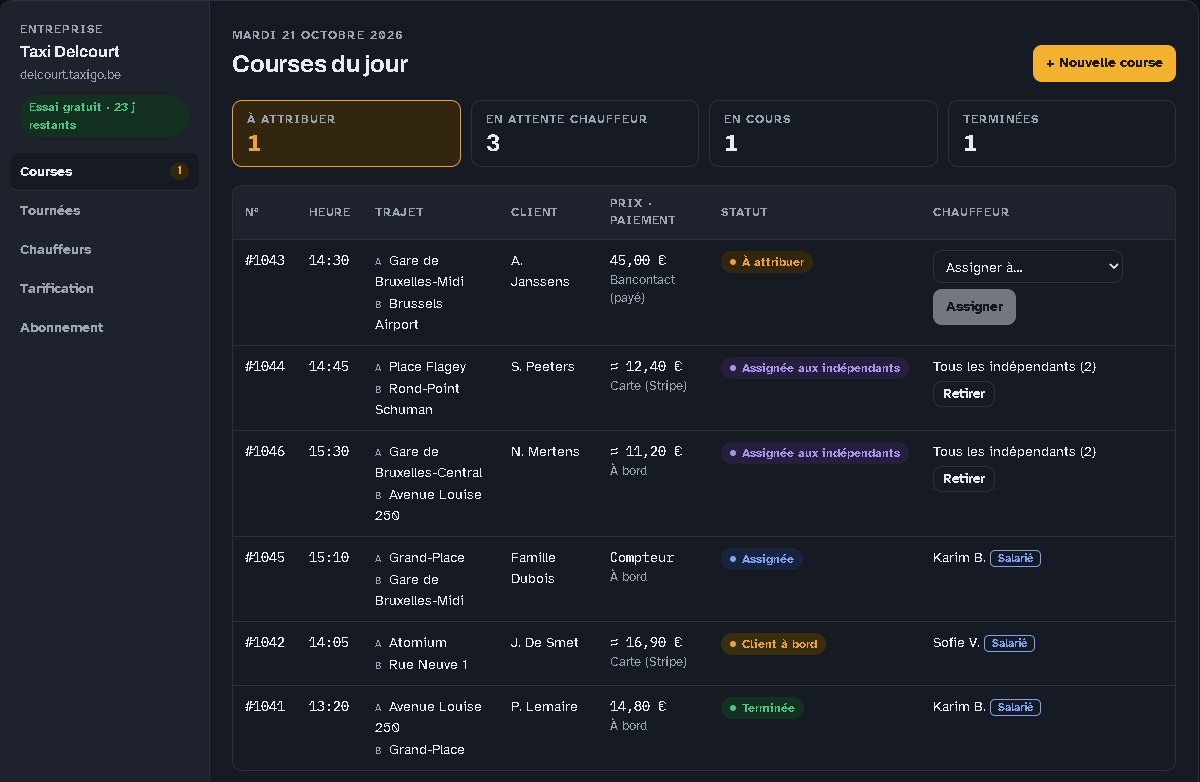Click the price "45,00 €"
1200x782 pixels.
tap(637, 260)
